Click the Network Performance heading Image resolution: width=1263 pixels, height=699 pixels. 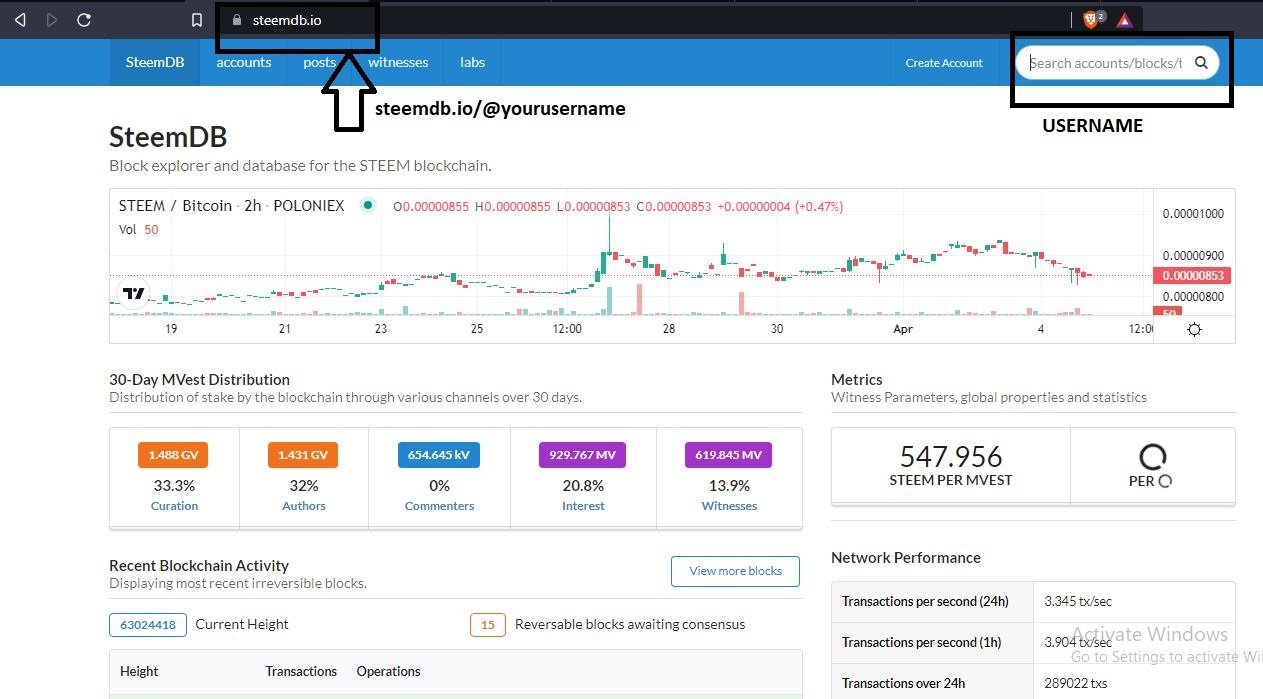point(906,558)
